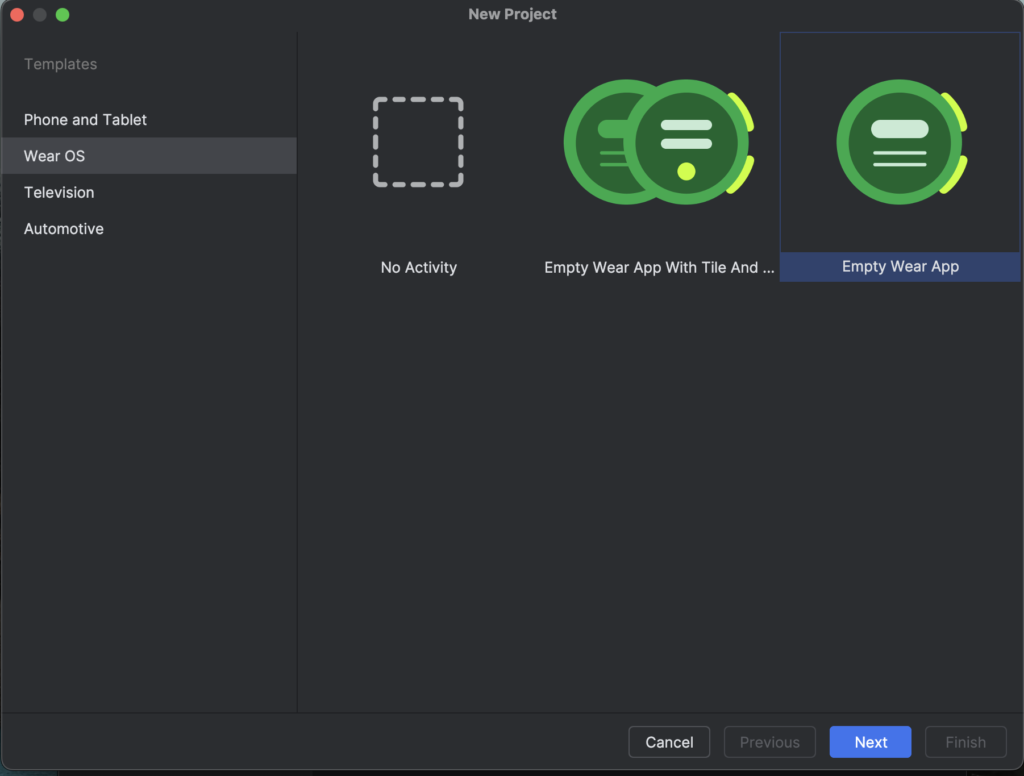Click the Empty Wear App watch icon

(900, 142)
